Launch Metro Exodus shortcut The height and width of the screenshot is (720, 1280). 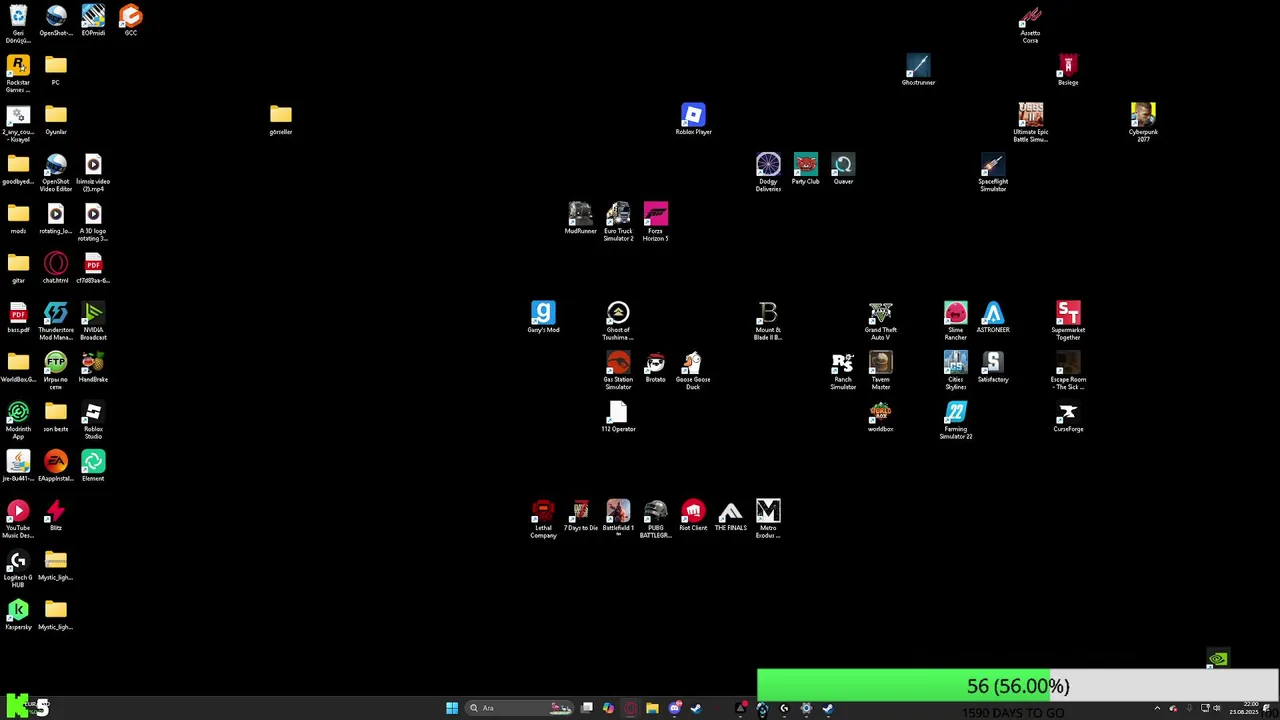(x=768, y=519)
